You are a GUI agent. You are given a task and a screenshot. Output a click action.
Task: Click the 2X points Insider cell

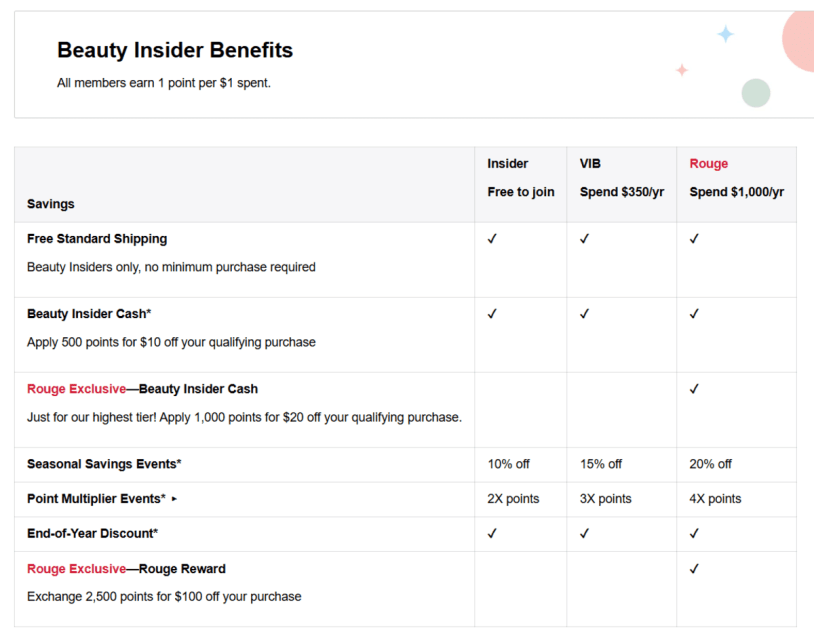513,499
